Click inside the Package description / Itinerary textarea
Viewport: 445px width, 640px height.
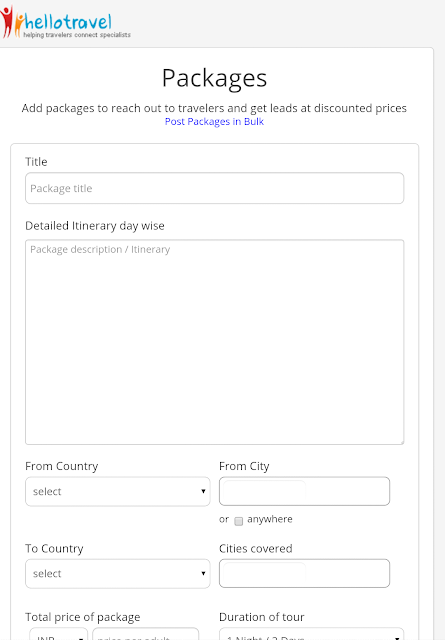[x=215, y=342]
